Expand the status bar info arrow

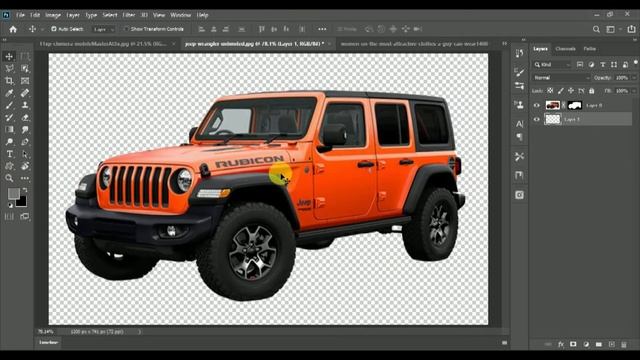pos(140,332)
